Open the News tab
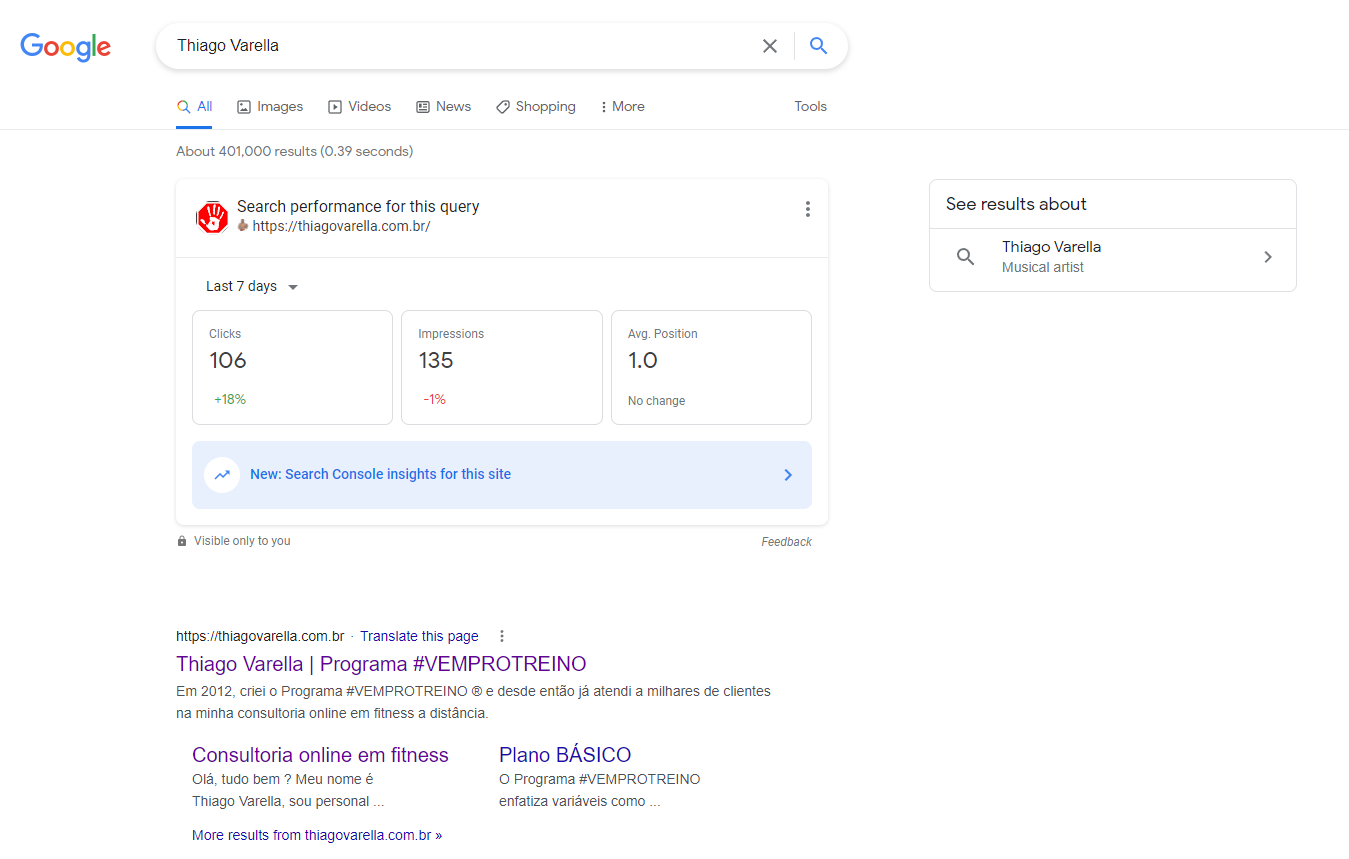This screenshot has height=859, width=1349. click(x=443, y=107)
